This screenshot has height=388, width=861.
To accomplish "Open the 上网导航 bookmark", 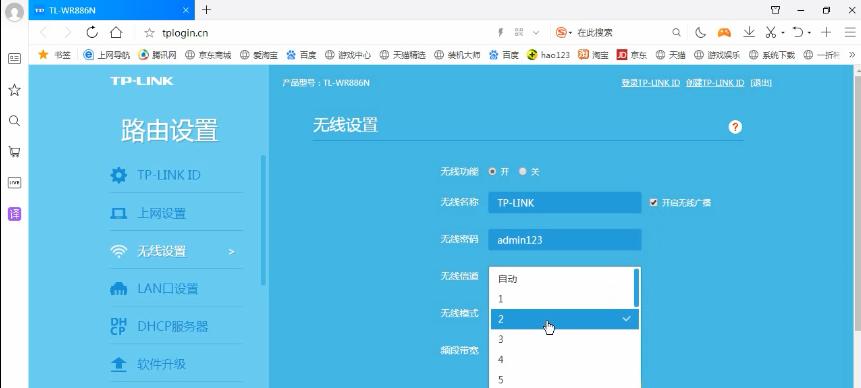I will click(107, 55).
